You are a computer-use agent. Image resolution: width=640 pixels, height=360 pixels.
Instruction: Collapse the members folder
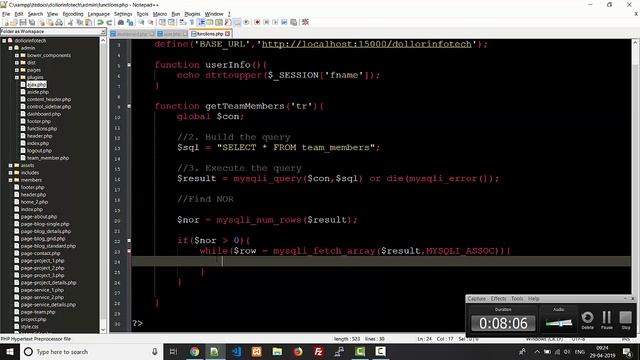click(x=11, y=180)
